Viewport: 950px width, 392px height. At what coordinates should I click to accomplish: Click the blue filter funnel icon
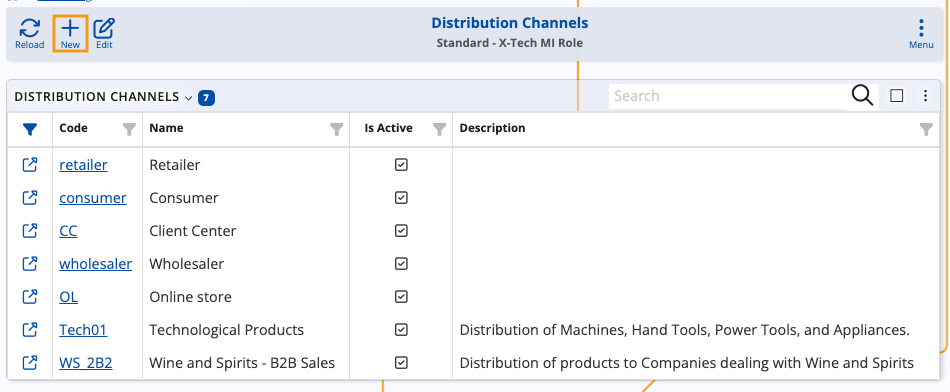coord(30,128)
